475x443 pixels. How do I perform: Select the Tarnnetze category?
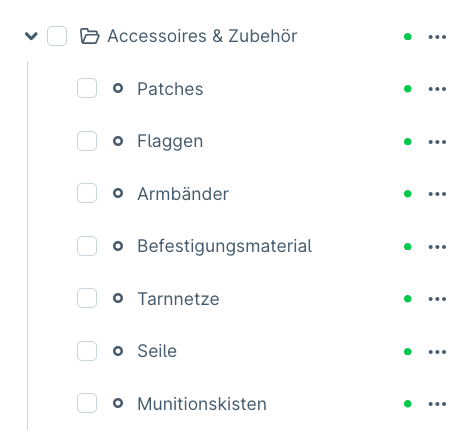tap(178, 299)
